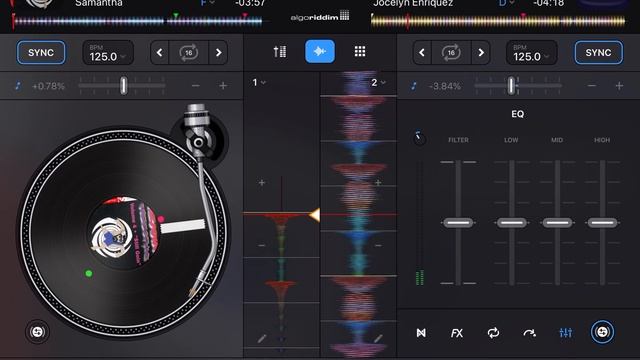Click the deck 2 scrolling waveform
The image size is (640, 360).
point(358,214)
